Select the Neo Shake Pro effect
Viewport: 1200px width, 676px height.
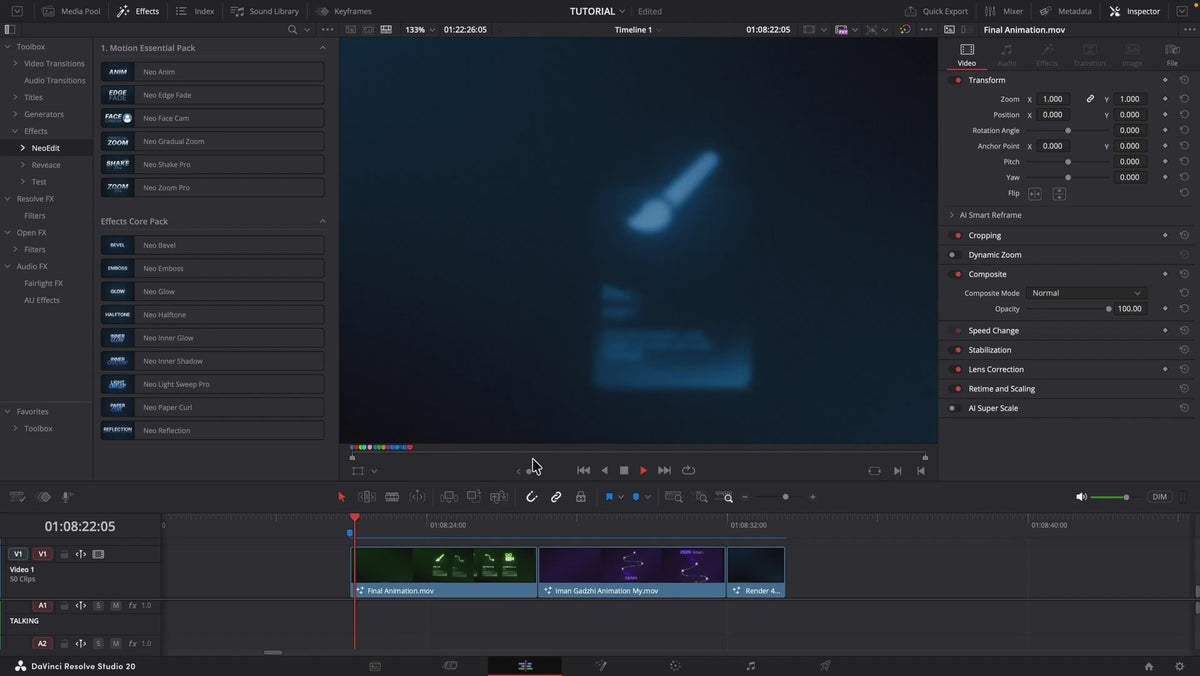(212, 164)
